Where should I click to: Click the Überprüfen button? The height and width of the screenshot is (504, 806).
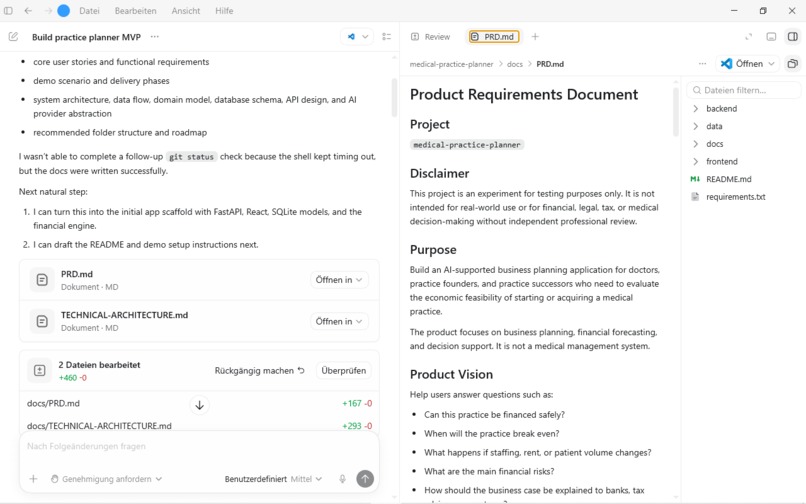(343, 370)
